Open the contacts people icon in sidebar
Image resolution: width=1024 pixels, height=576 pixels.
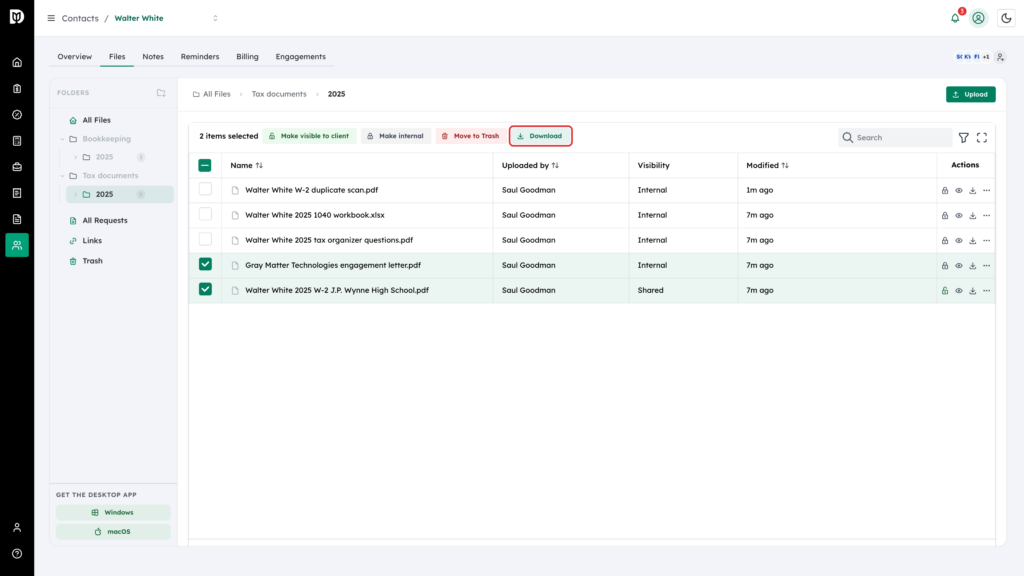[17, 245]
